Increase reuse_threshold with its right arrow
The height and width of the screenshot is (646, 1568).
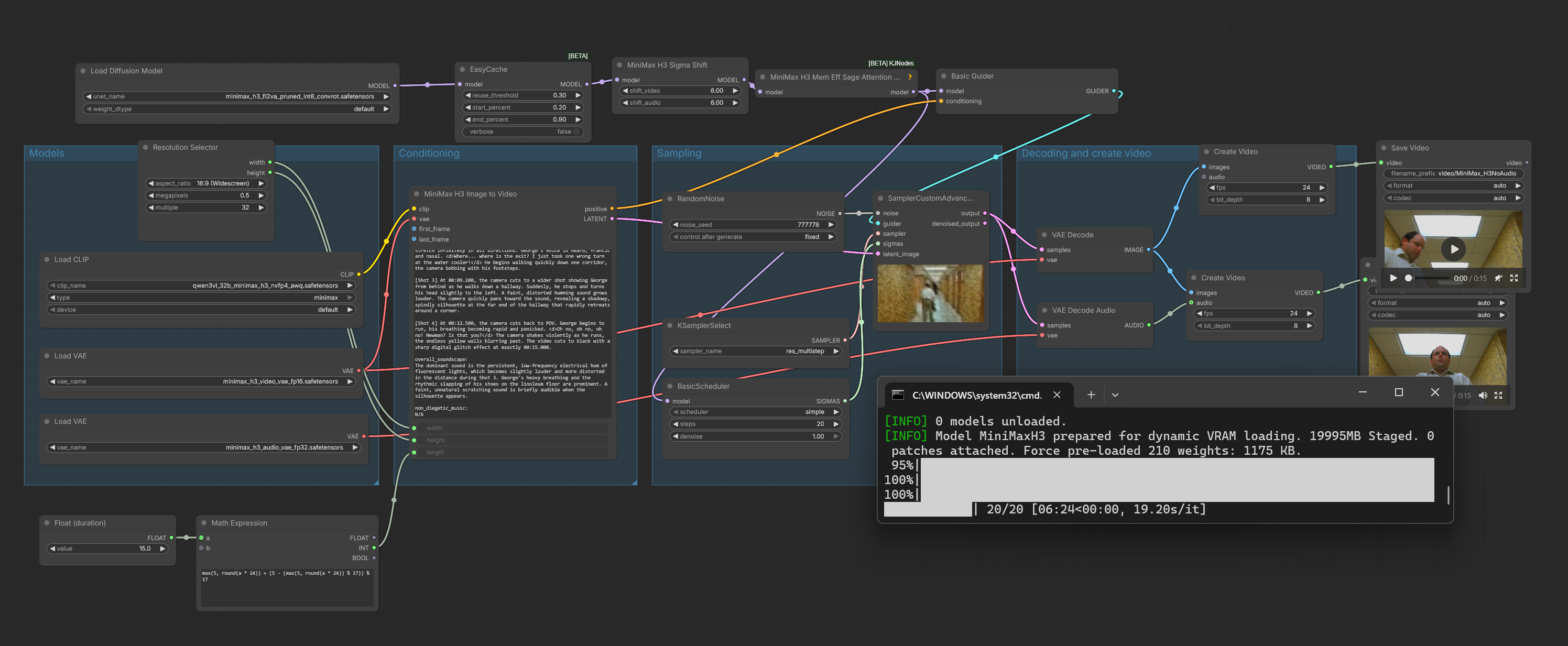578,95
